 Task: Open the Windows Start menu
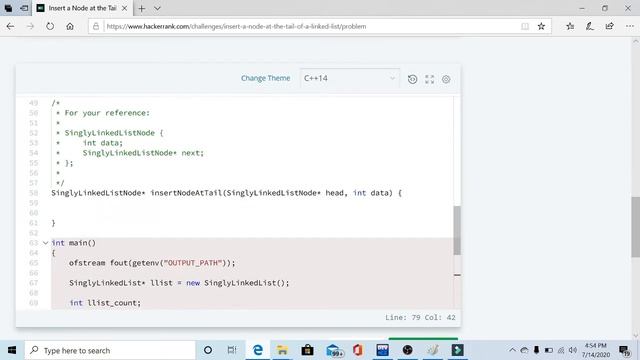click(12, 350)
